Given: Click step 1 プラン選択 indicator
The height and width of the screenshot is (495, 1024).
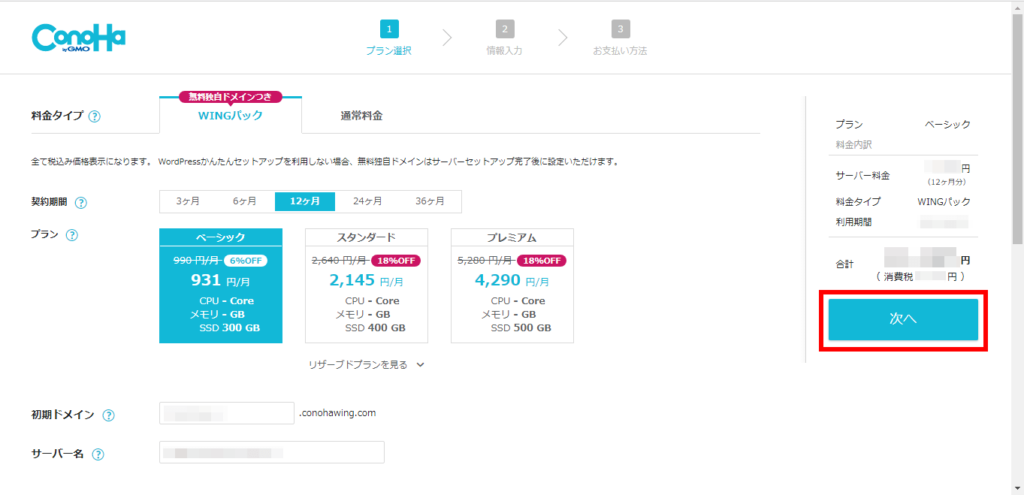Looking at the screenshot, I should (x=389, y=39).
